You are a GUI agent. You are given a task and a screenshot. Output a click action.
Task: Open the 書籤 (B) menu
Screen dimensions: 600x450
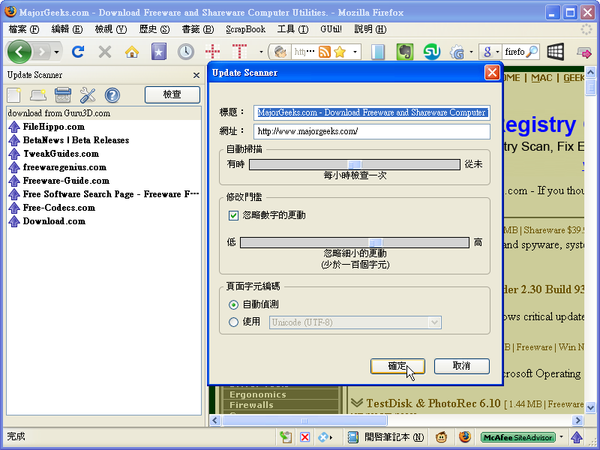click(x=198, y=29)
